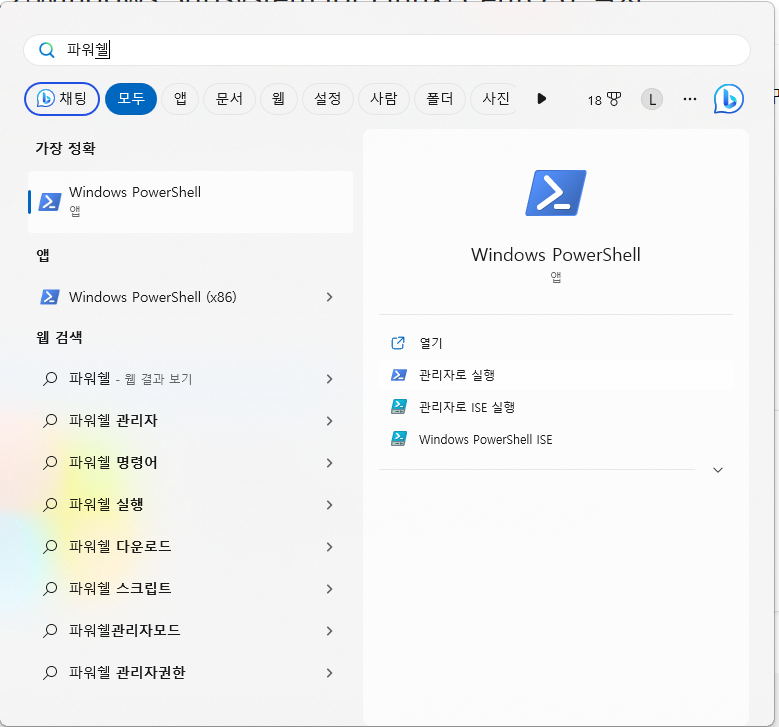This screenshot has height=727, width=779.
Task: Click search icon beside 파워쉘 명령어
Action: (x=50, y=463)
